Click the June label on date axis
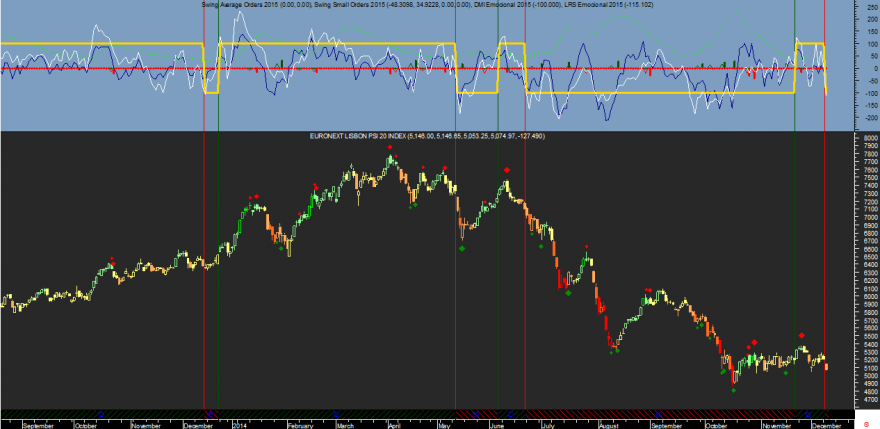 [497, 426]
